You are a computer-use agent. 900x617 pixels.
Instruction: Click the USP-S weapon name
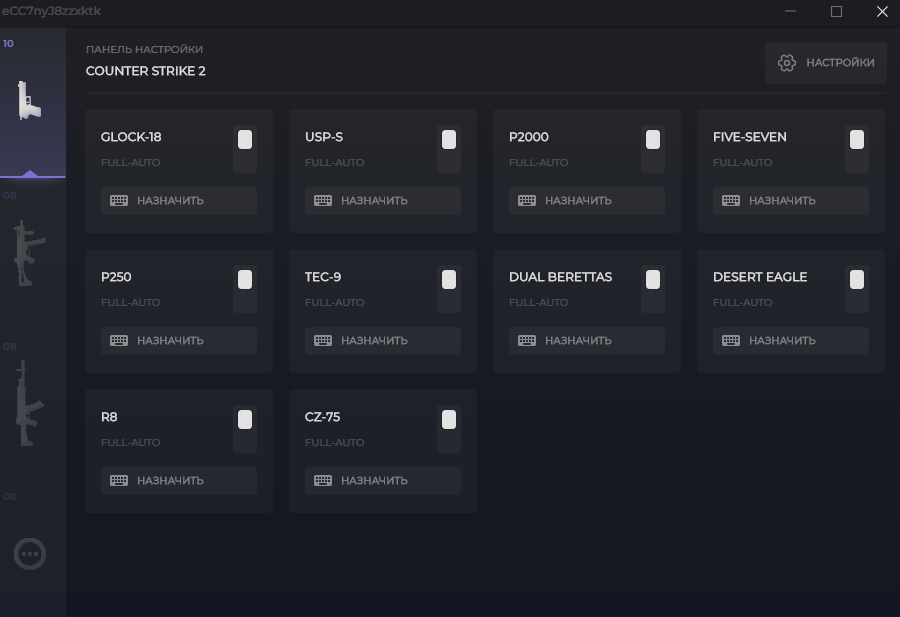click(x=324, y=137)
